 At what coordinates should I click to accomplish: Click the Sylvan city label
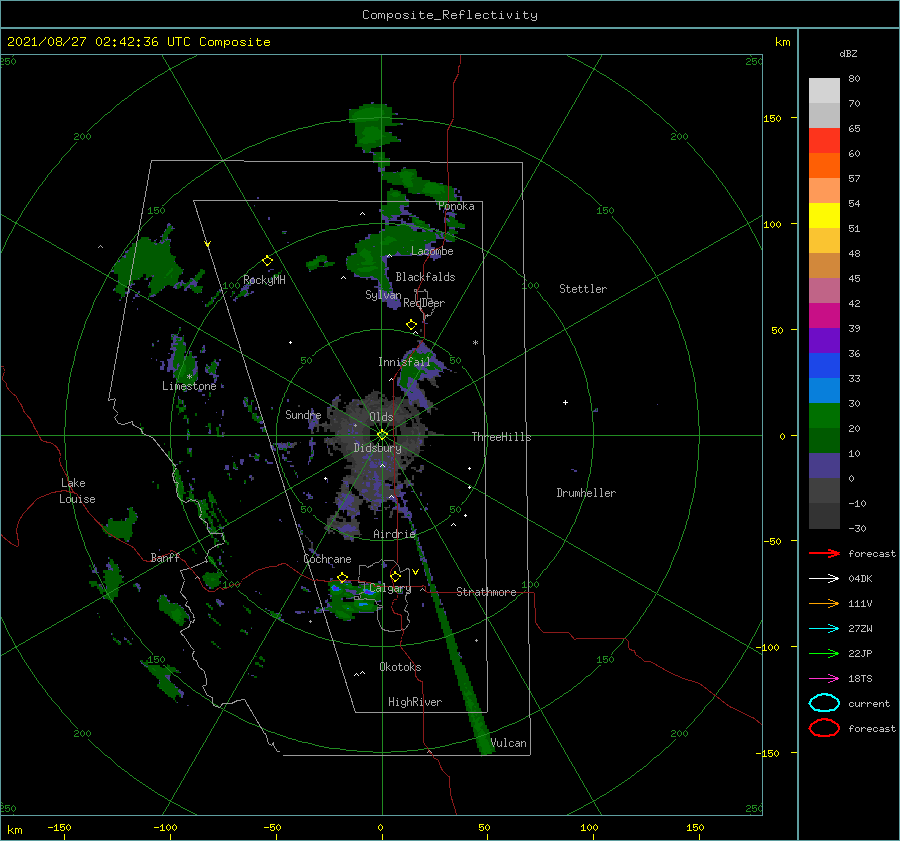[x=383, y=295]
